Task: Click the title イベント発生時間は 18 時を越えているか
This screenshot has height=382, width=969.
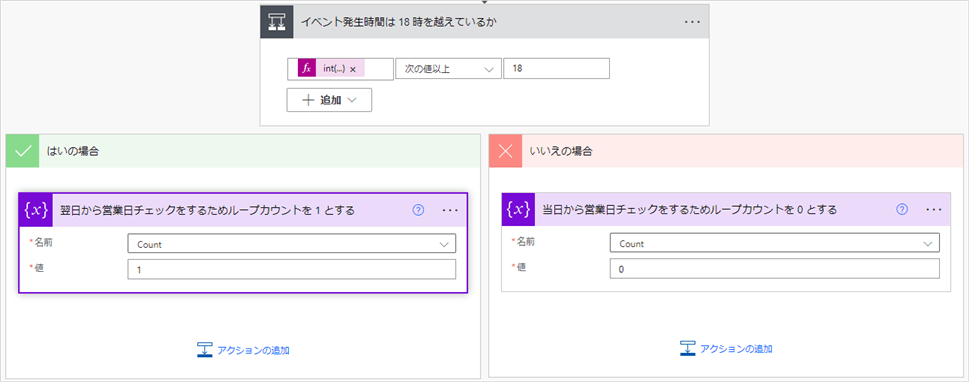Action: pyautogui.click(x=399, y=22)
